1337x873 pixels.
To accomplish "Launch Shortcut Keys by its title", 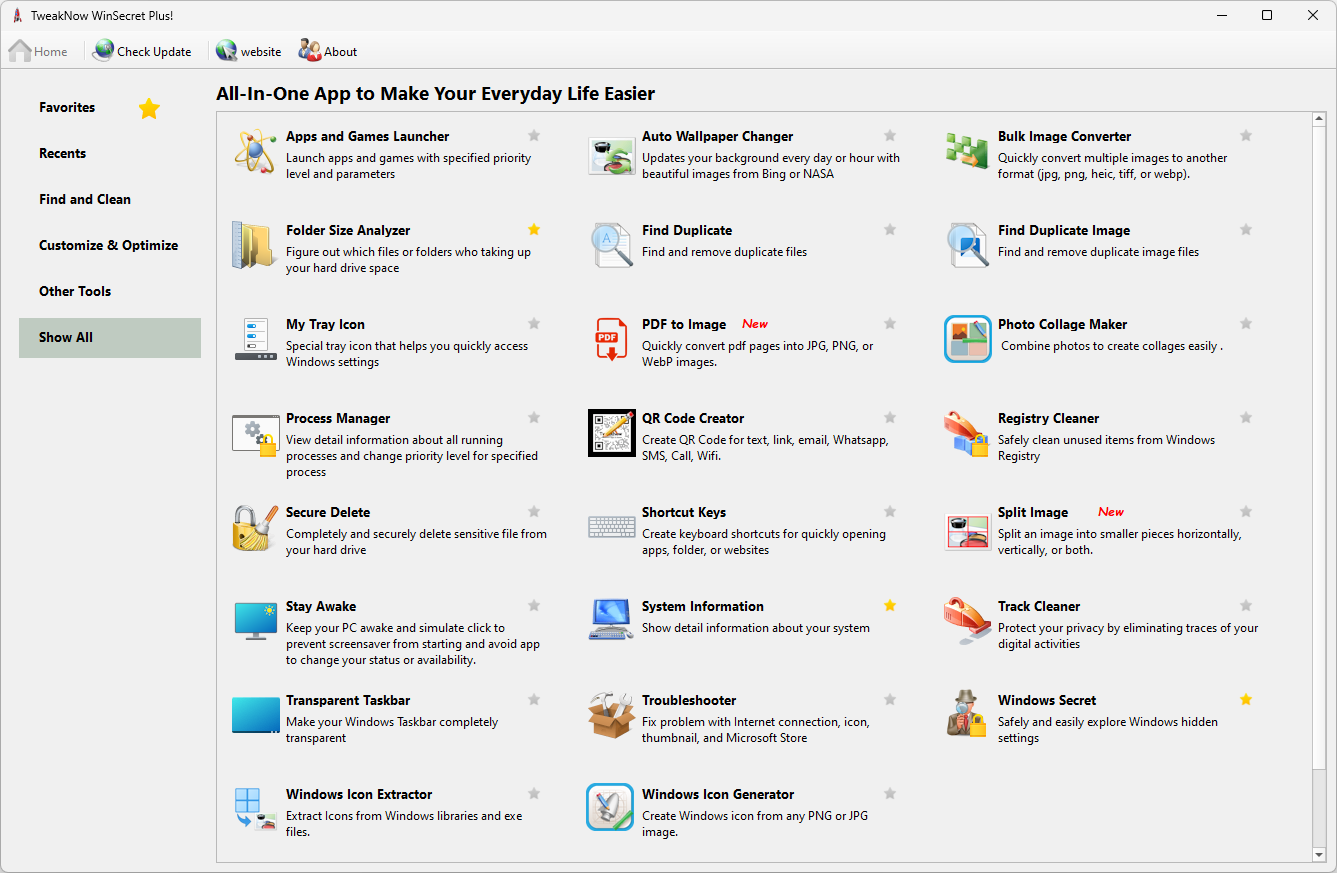I will tap(684, 512).
